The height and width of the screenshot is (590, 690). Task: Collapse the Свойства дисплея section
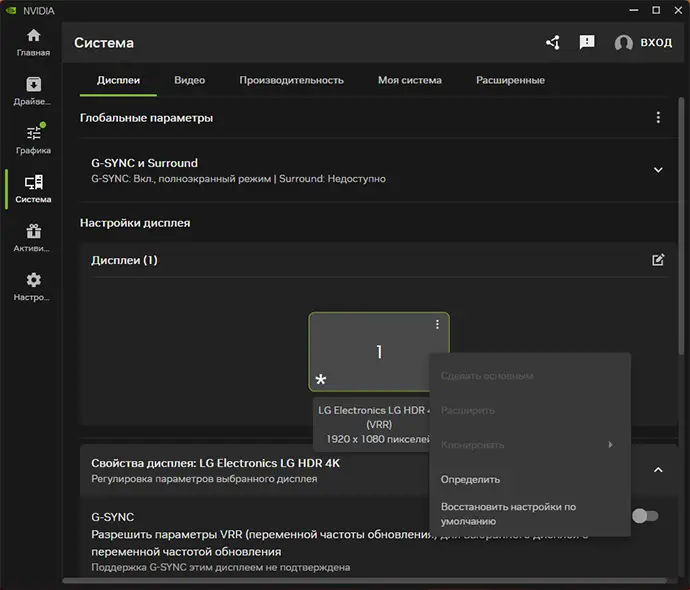658,470
